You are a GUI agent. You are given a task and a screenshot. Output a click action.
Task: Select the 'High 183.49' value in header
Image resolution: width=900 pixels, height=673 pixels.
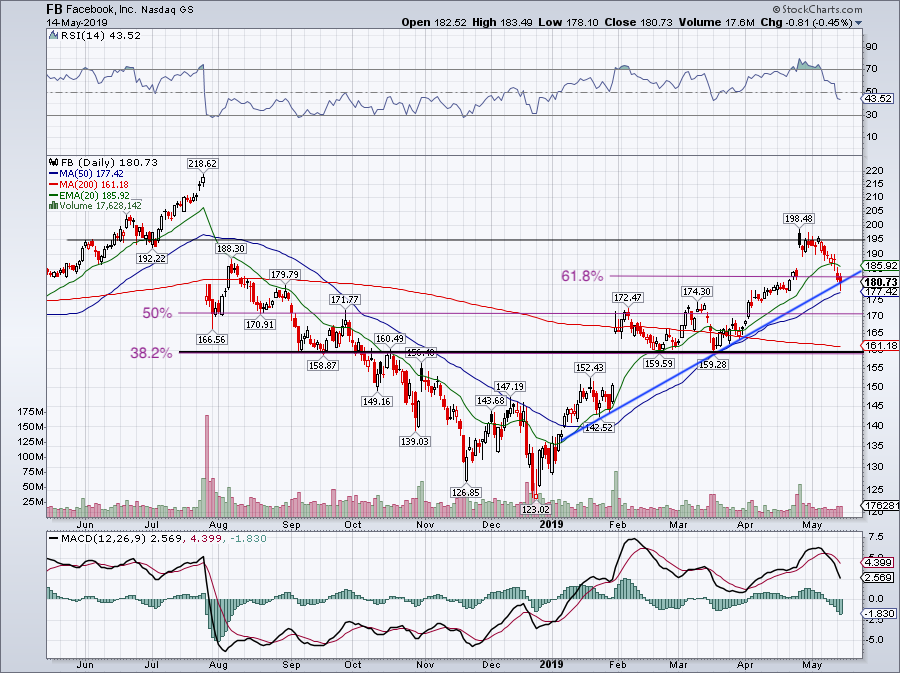point(503,22)
